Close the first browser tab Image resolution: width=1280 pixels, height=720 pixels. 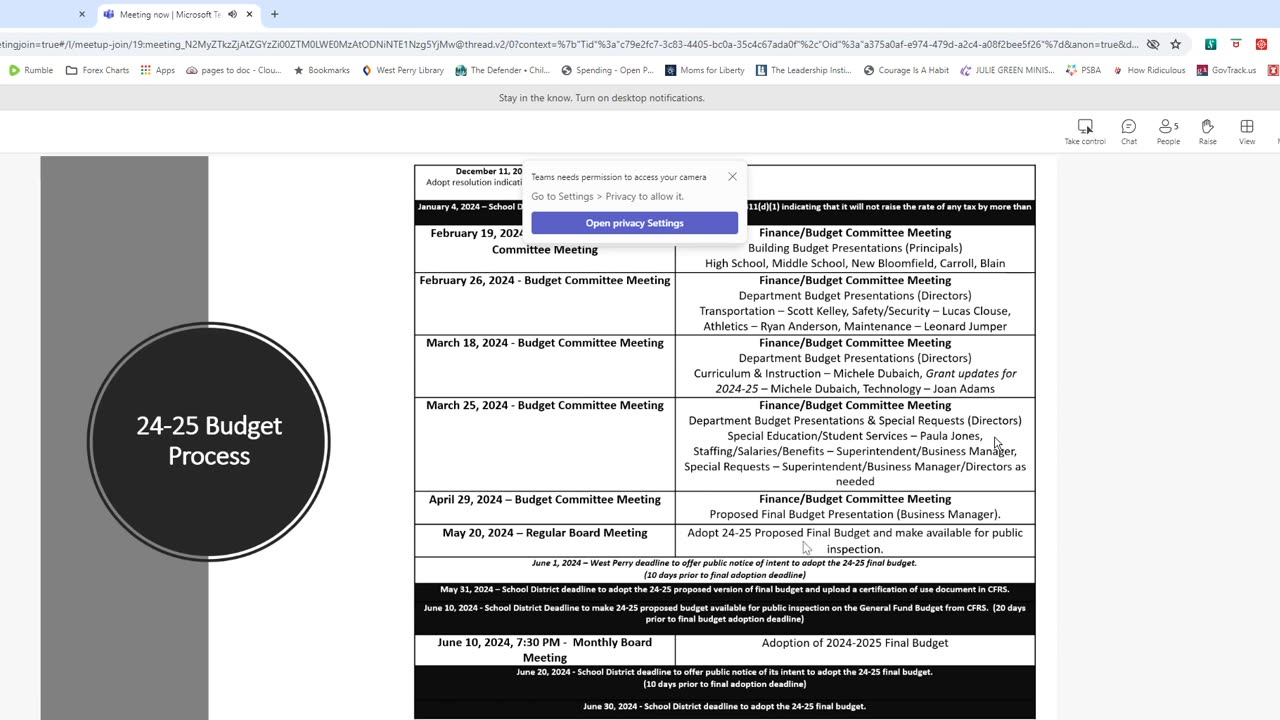(82, 15)
